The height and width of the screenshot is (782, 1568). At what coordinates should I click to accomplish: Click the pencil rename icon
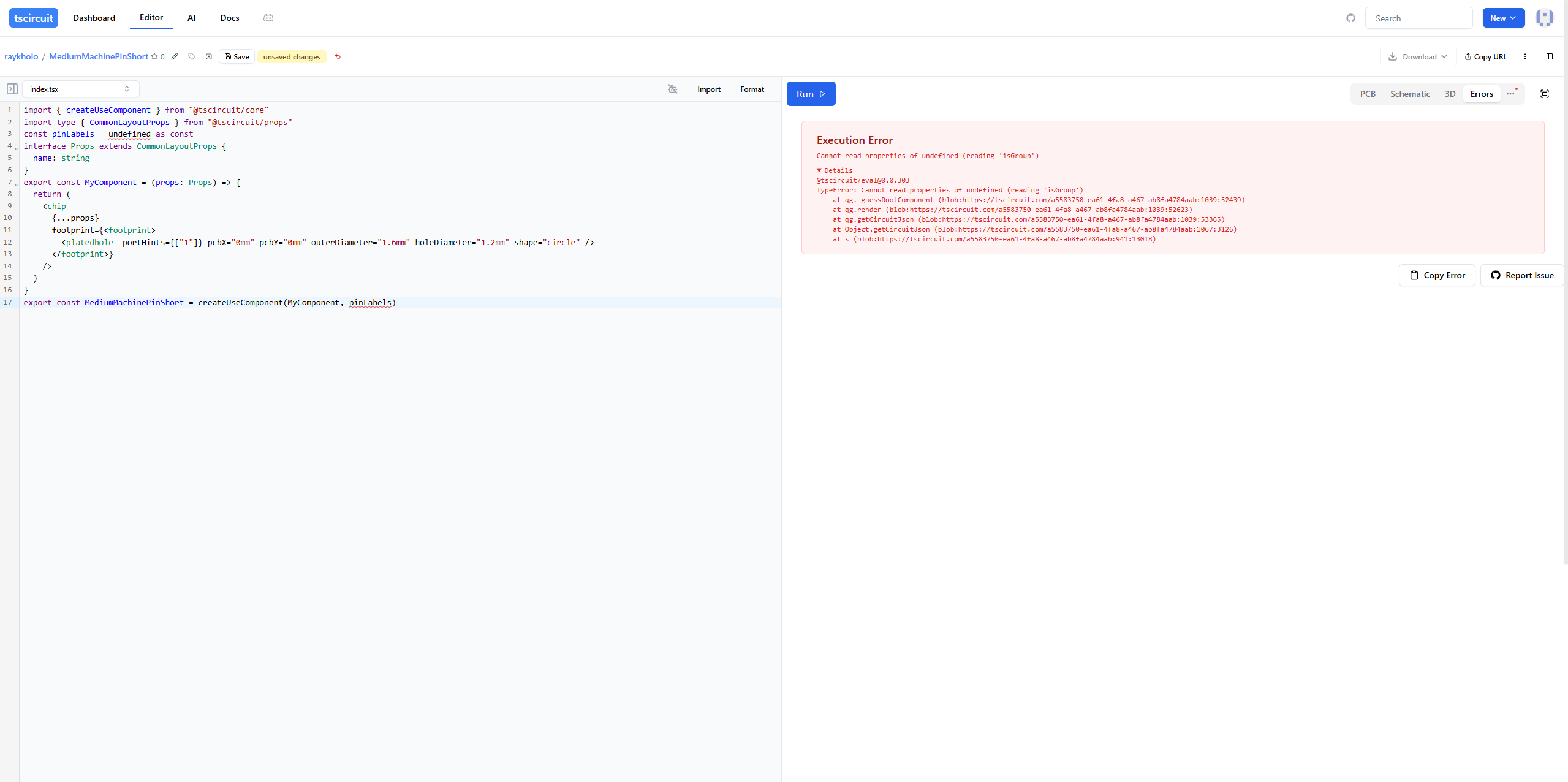coord(175,56)
